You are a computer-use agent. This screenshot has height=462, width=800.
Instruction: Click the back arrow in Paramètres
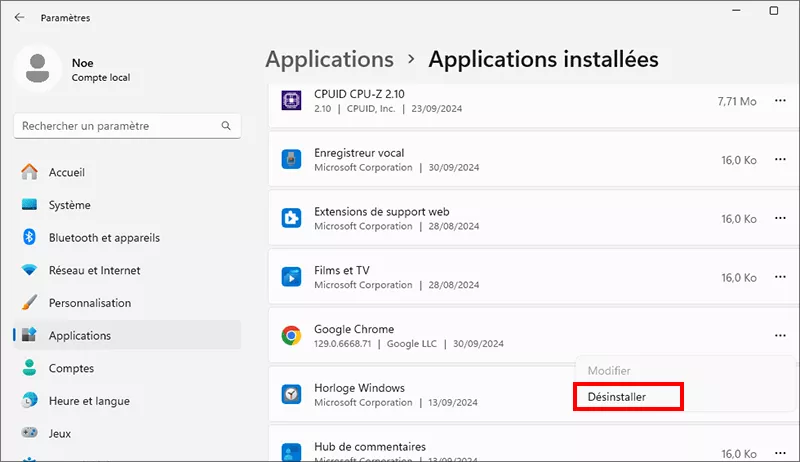[x=19, y=17]
